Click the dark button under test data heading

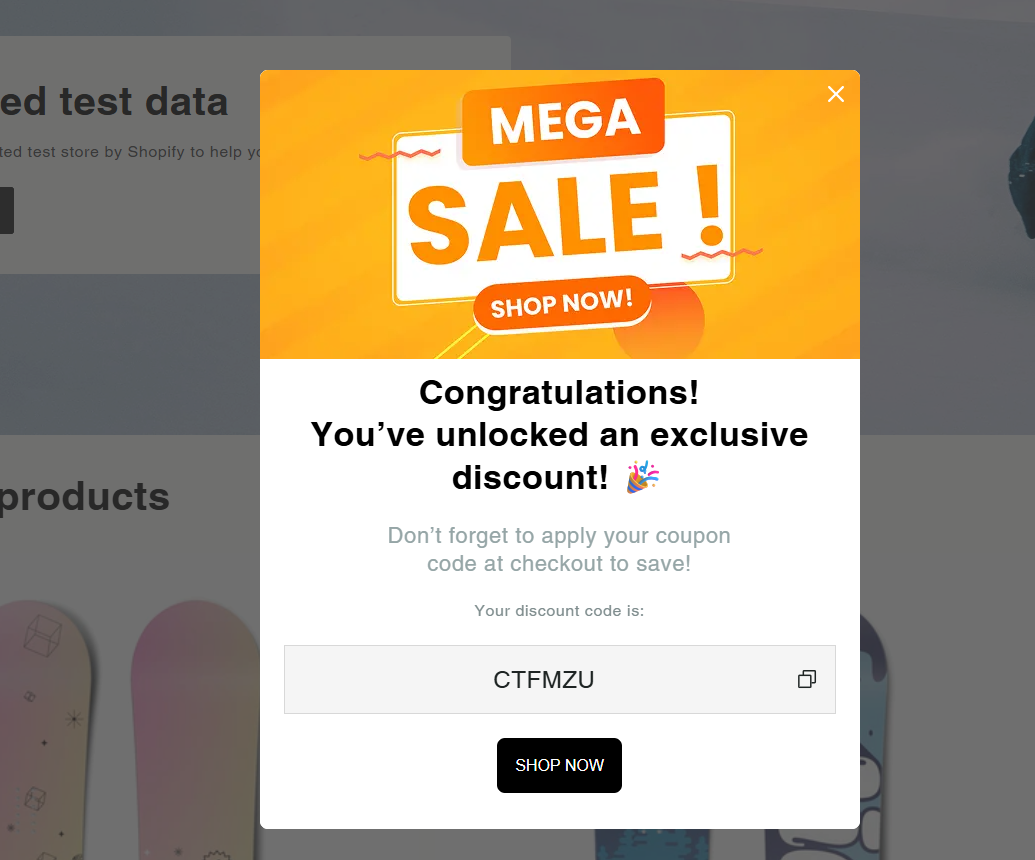point(7,210)
